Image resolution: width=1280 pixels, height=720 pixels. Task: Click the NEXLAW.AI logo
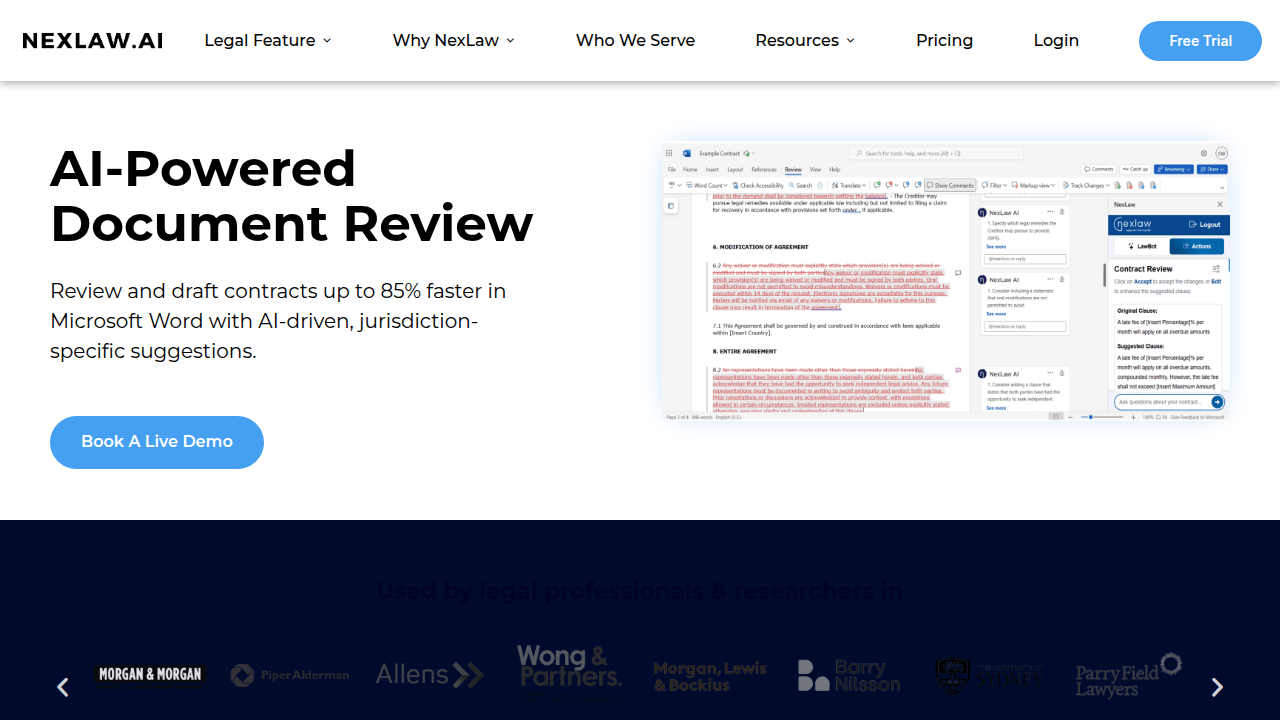pyautogui.click(x=93, y=41)
